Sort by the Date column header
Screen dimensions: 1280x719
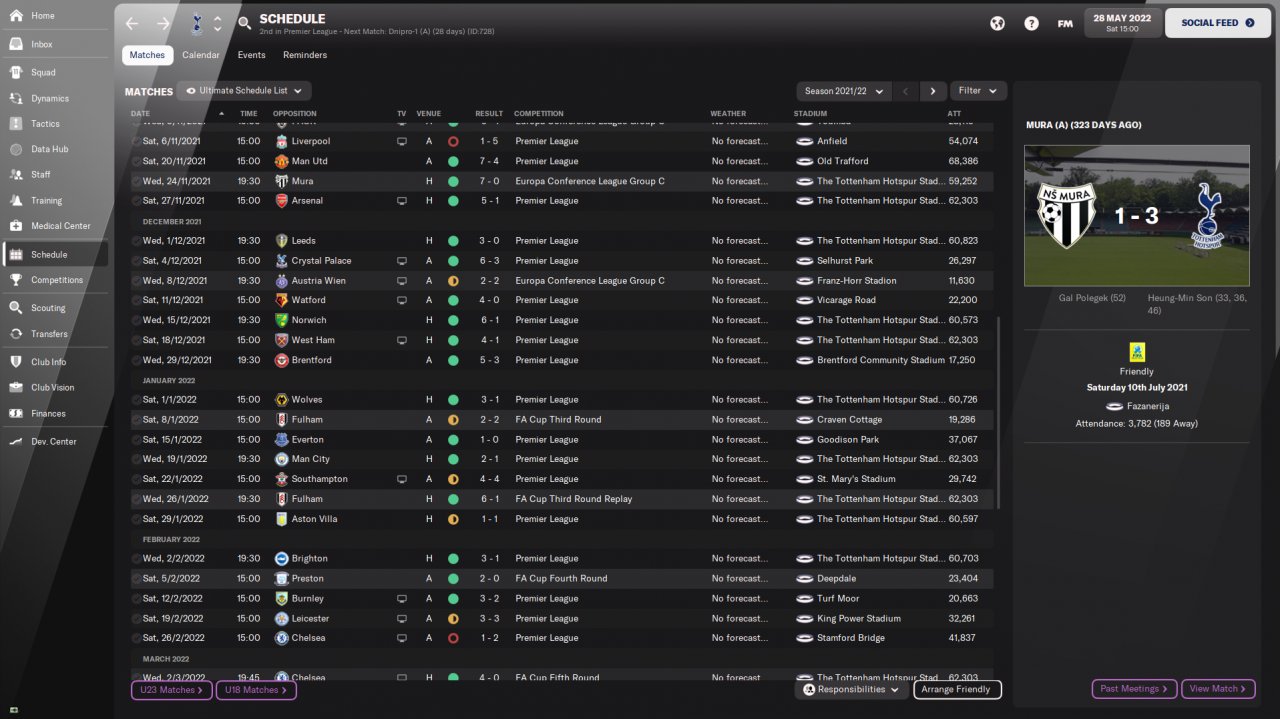[x=140, y=113]
